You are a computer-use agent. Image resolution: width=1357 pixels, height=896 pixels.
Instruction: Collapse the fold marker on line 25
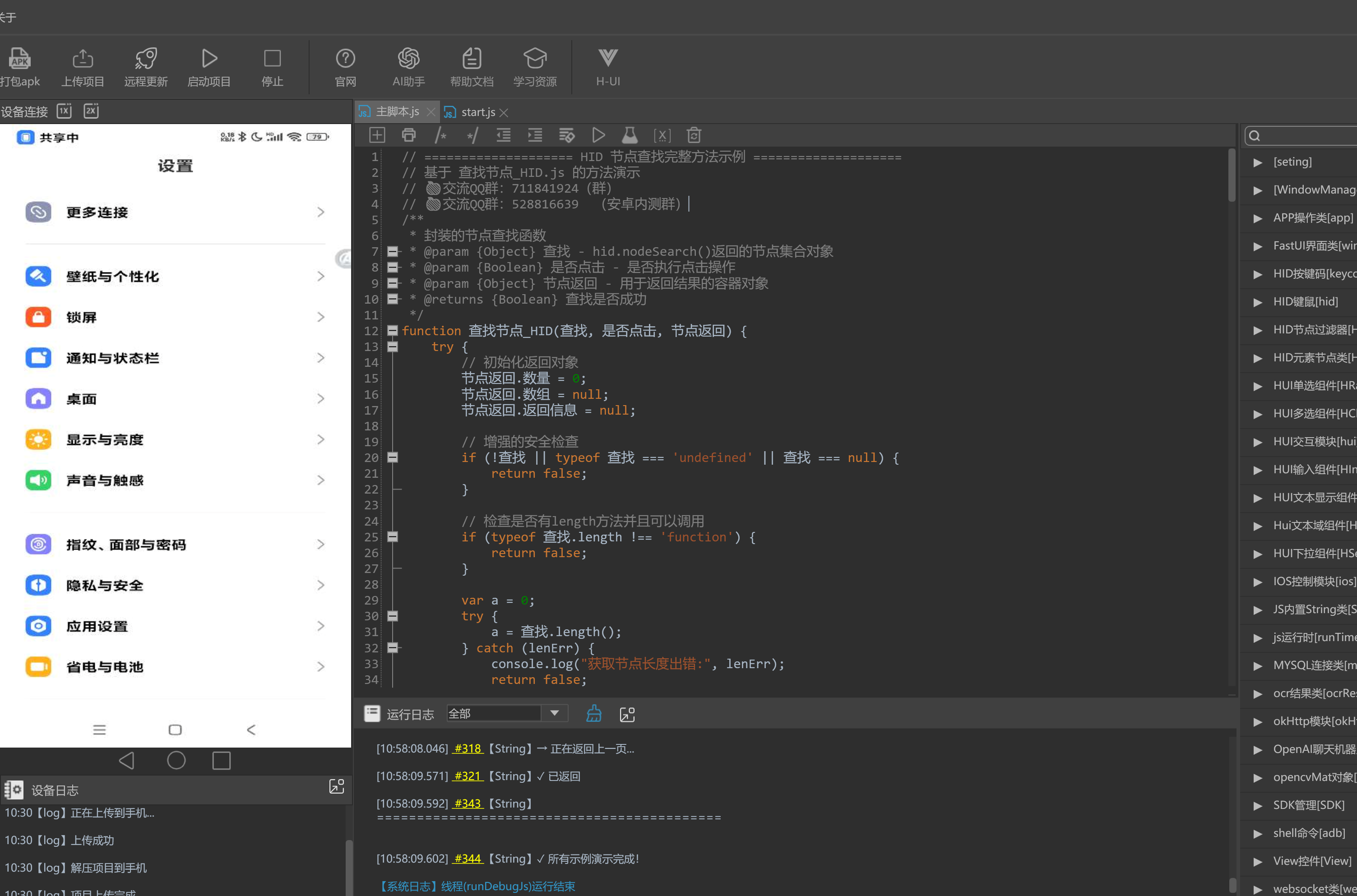click(x=393, y=536)
